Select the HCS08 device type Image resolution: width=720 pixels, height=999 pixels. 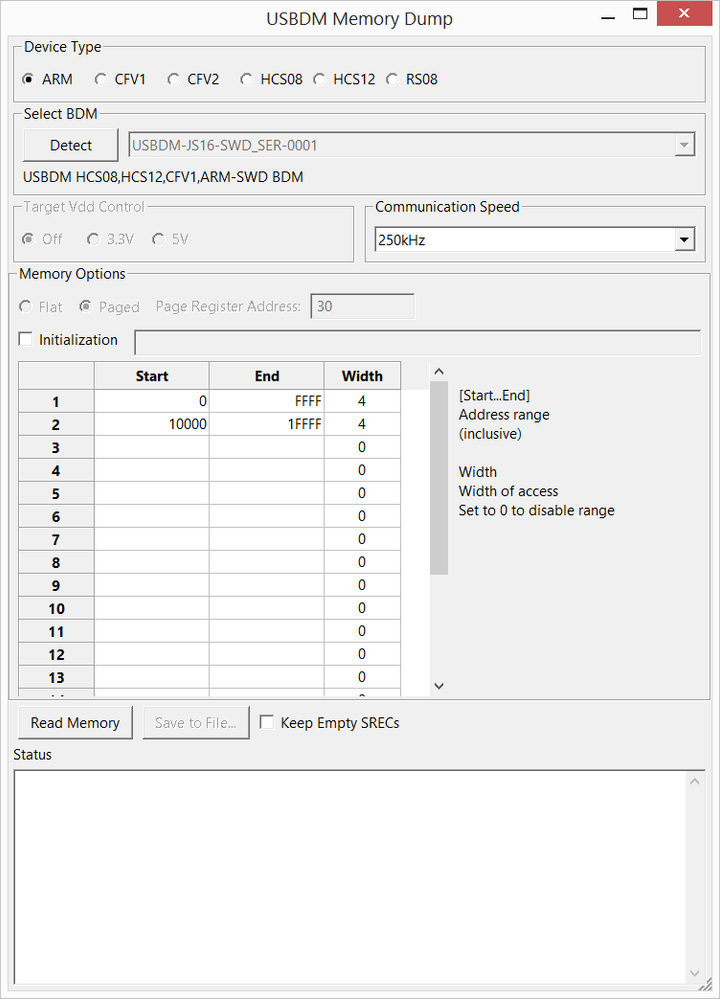tap(271, 79)
